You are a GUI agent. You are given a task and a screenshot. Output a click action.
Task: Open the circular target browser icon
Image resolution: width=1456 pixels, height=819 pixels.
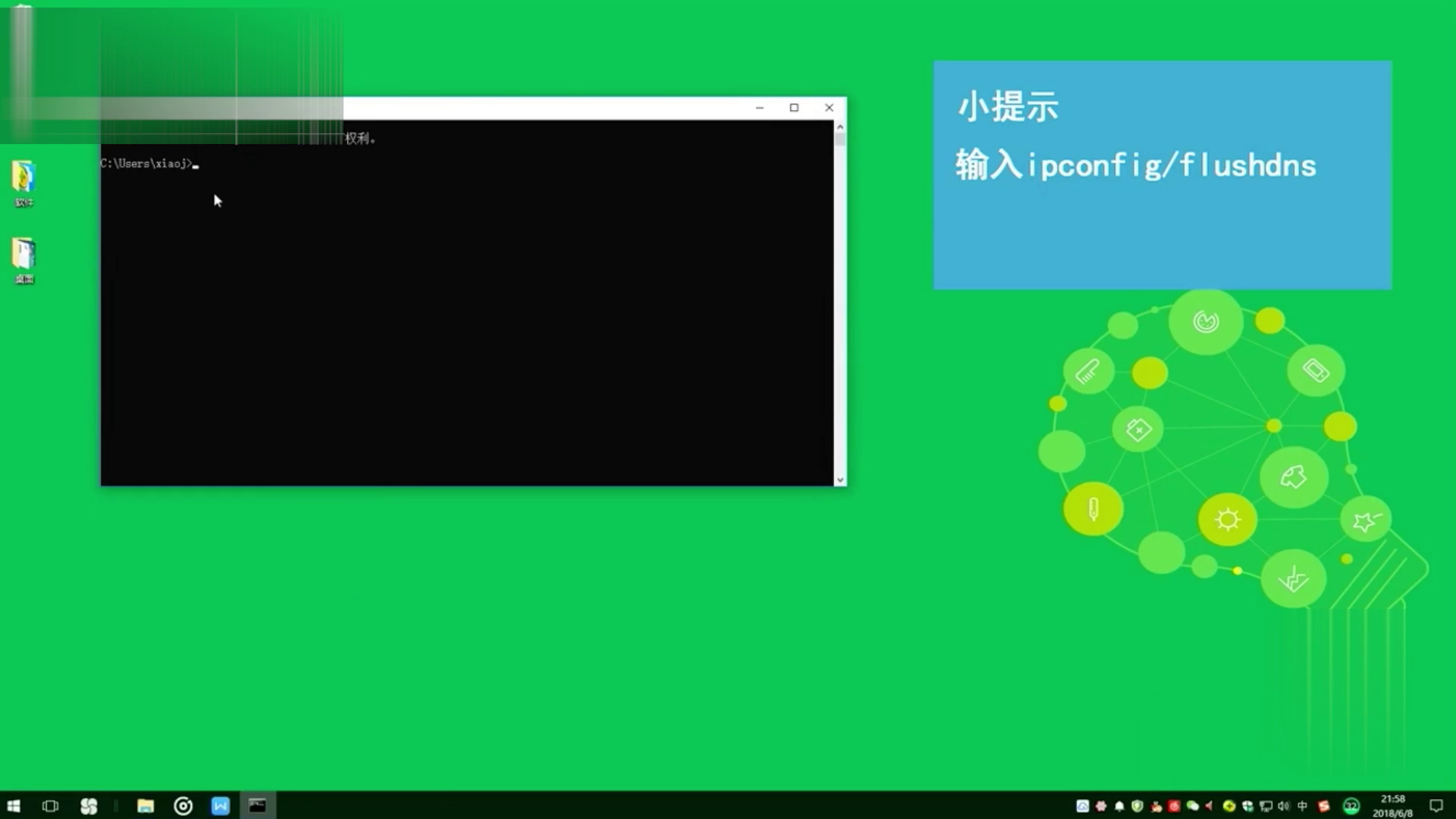(x=183, y=805)
